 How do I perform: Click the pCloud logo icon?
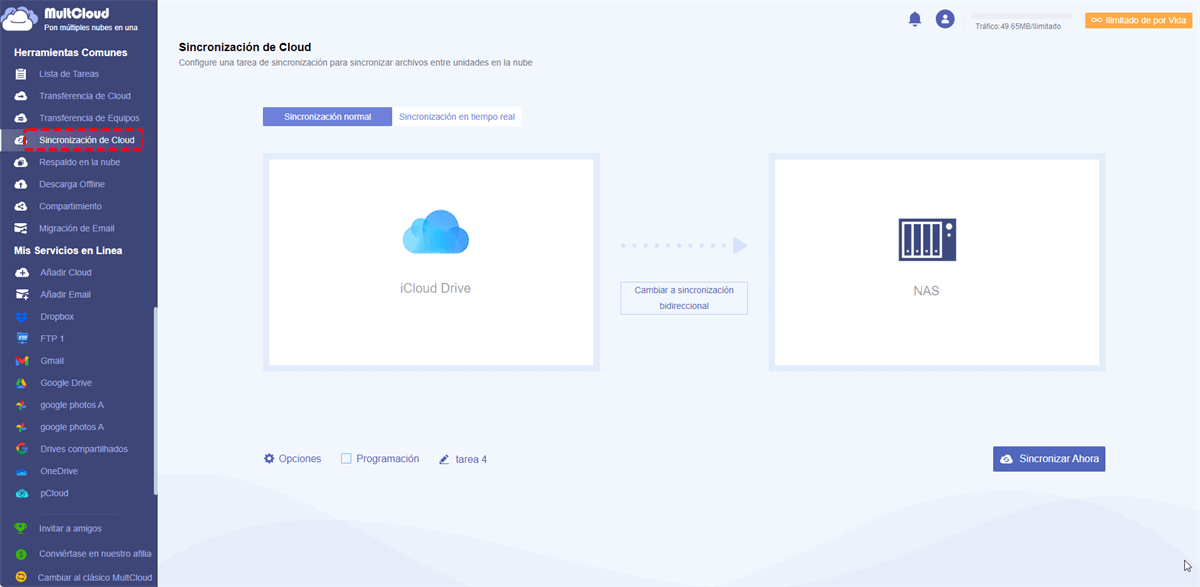[x=21, y=493]
